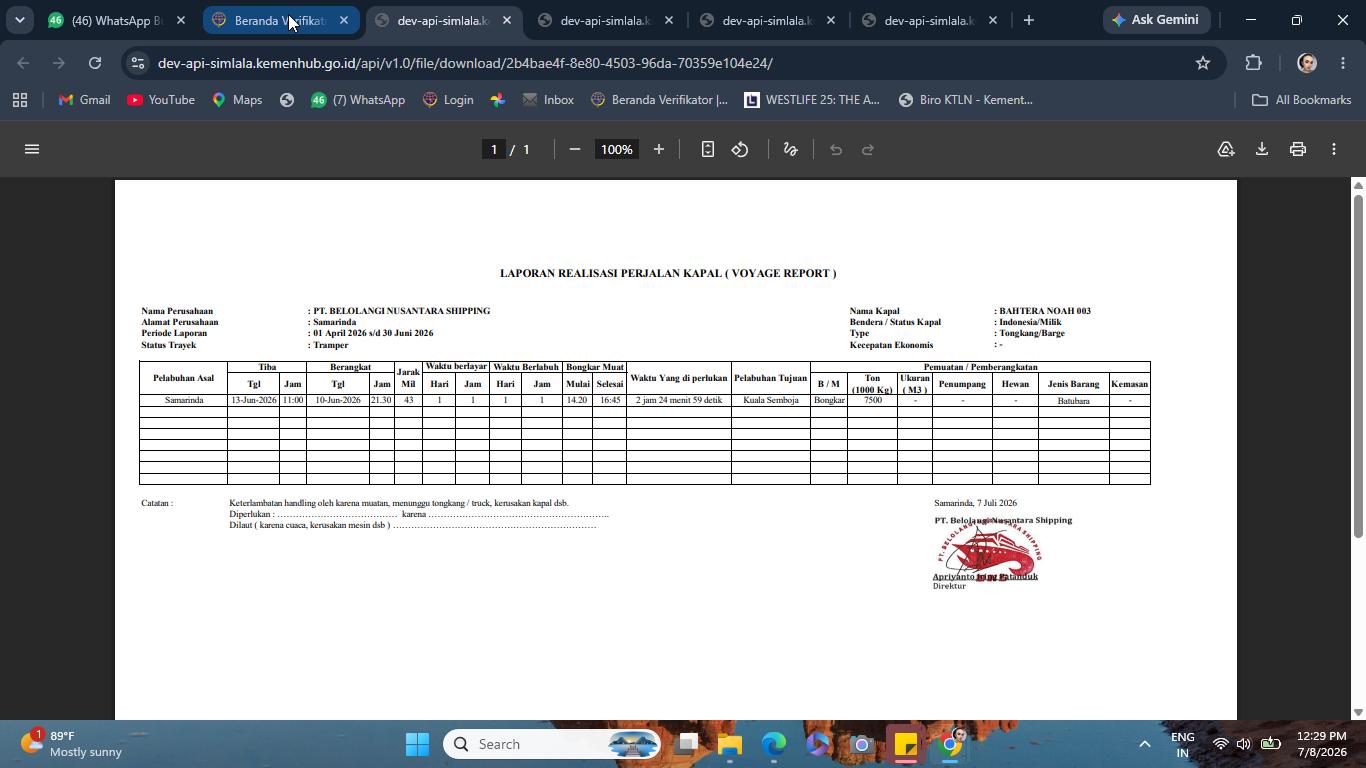1366x768 pixels.
Task: Switch to the WhatsApp tab
Action: tap(117, 20)
